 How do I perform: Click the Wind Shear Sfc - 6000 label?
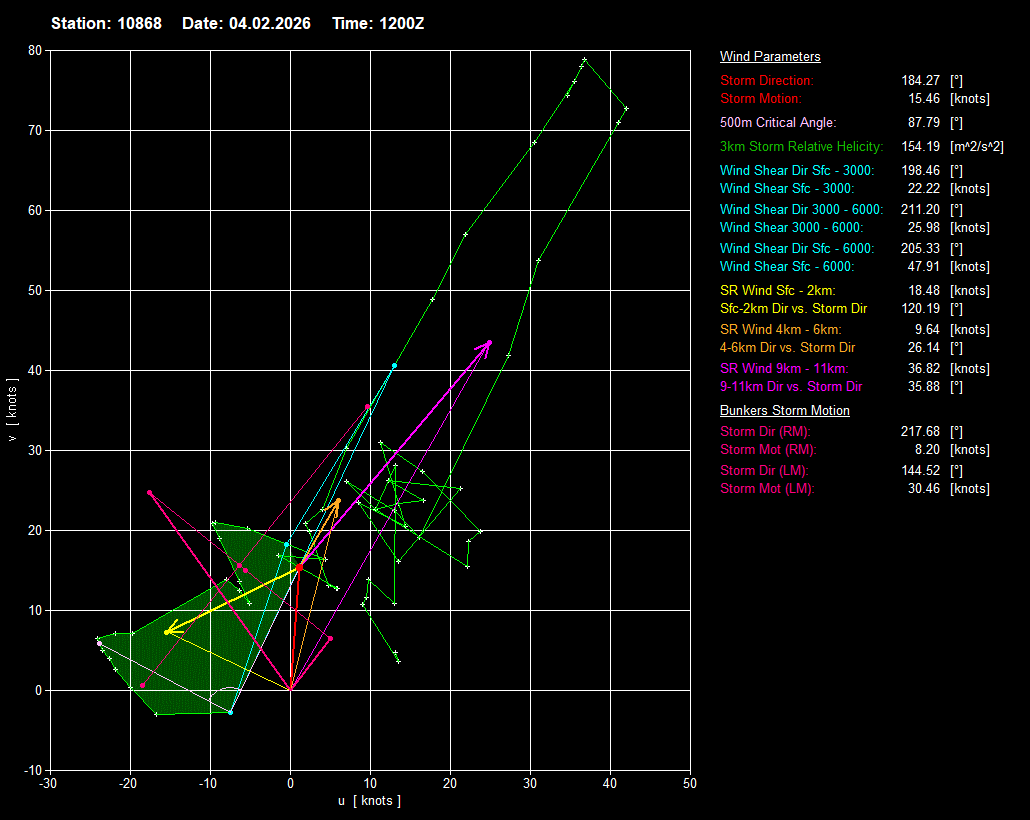[x=786, y=266]
